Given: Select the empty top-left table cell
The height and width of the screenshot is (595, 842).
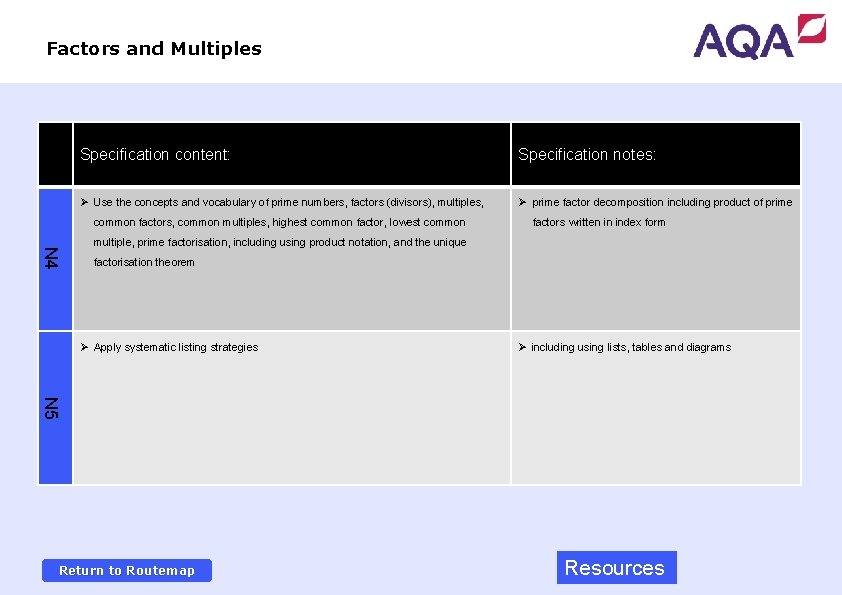Looking at the screenshot, I should pos(55,154).
